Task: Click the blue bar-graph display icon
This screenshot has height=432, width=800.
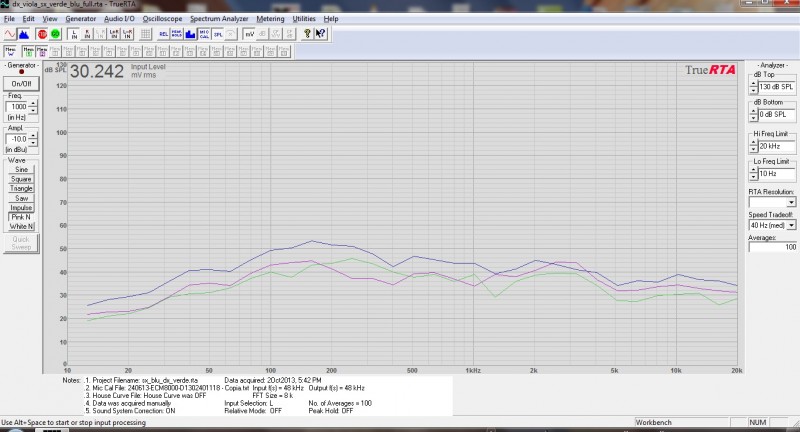Action: (190, 34)
